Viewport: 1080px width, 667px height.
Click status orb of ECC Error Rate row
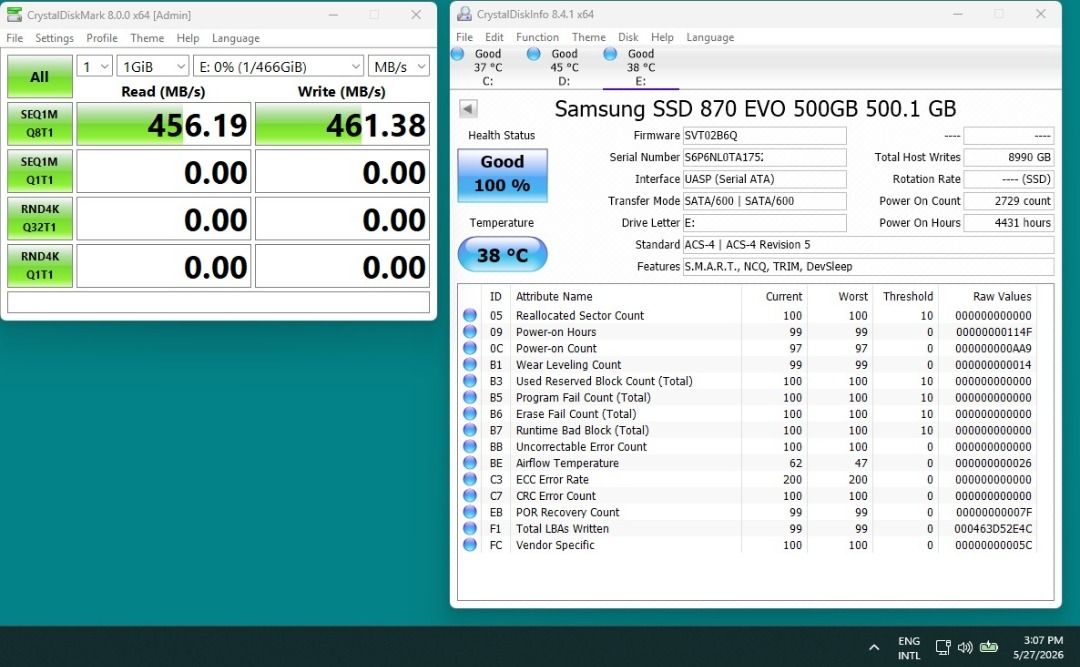coord(470,479)
